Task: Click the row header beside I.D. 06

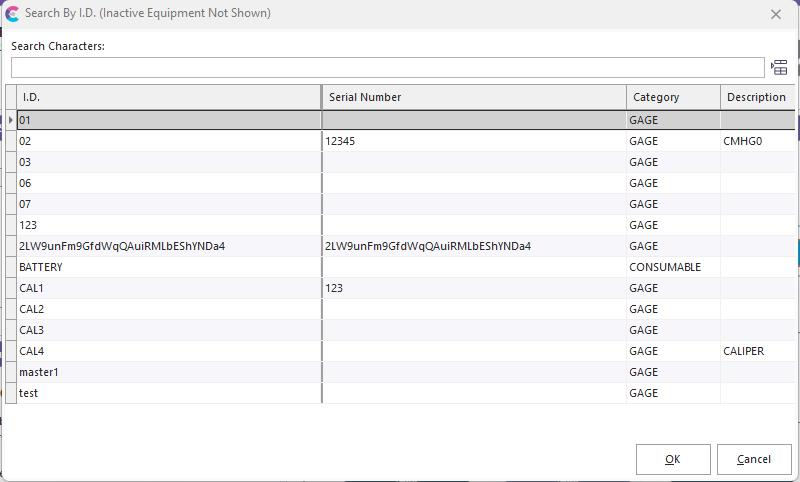Action: click(x=11, y=183)
